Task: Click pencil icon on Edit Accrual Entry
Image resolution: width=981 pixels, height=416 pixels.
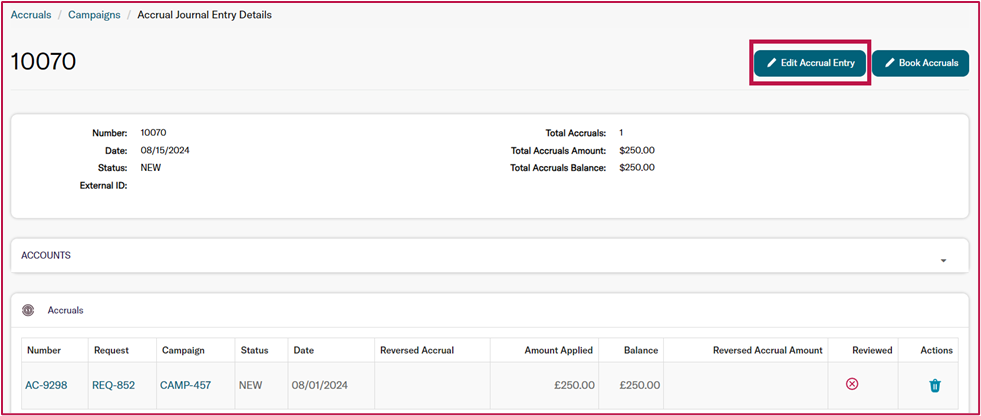Action: 772,63
